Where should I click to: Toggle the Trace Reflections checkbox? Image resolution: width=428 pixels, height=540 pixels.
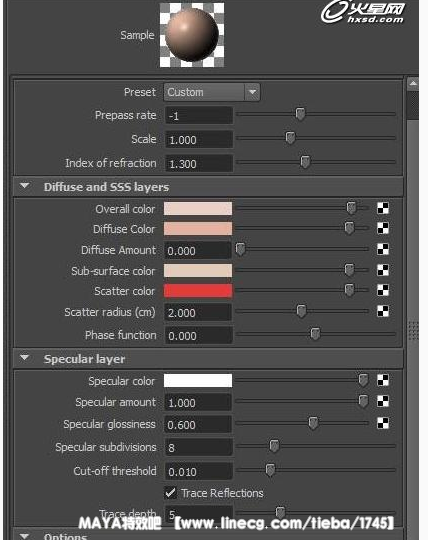[x=170, y=493]
